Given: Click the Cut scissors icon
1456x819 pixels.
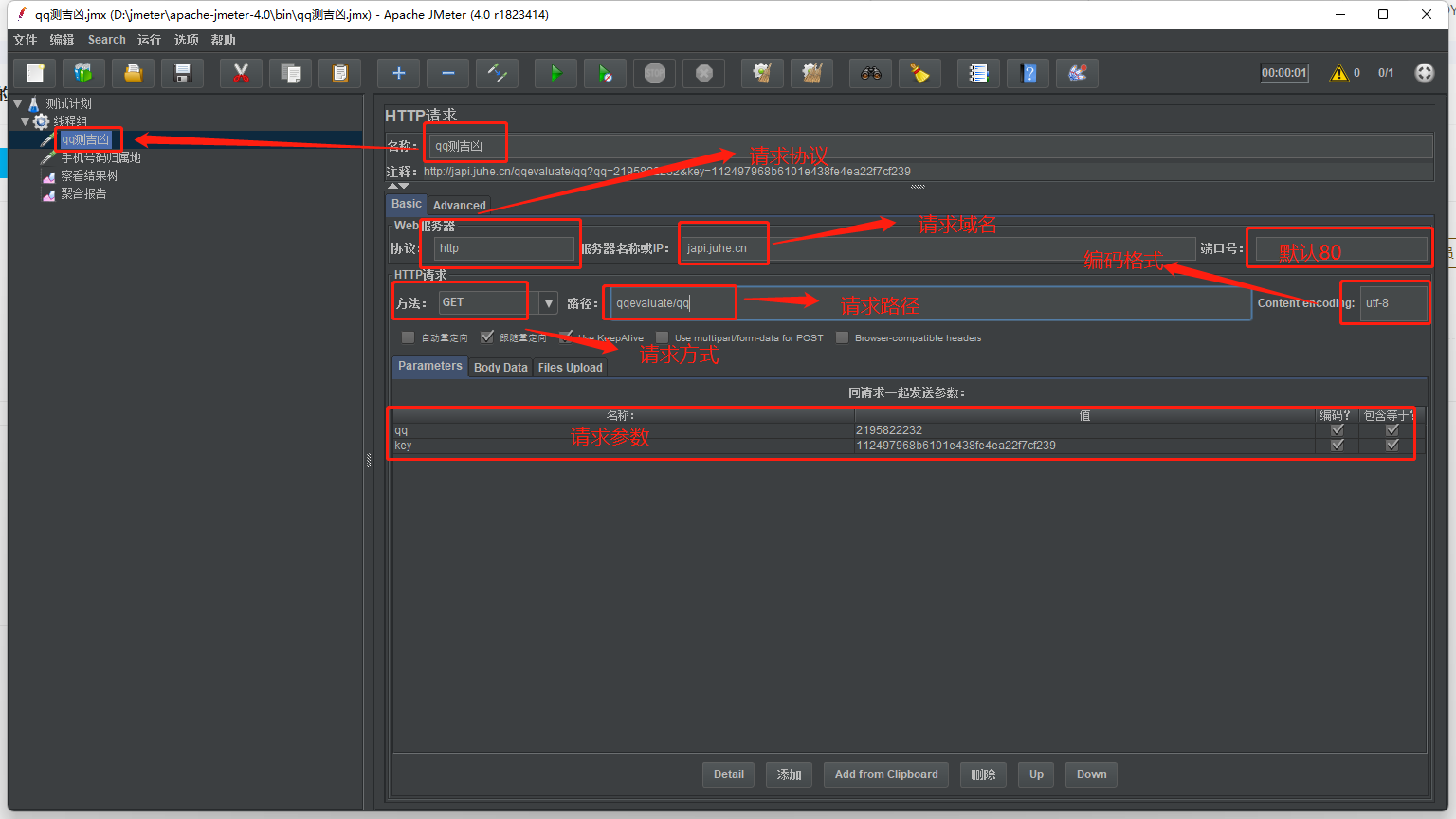Looking at the screenshot, I should tap(241, 73).
